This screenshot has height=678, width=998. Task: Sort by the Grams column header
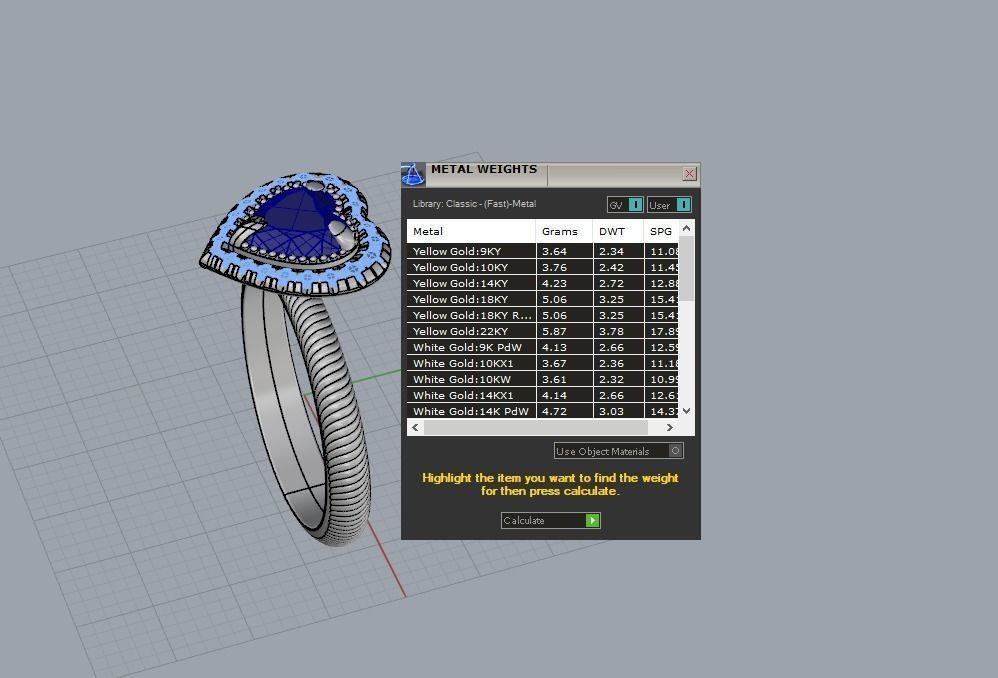coord(564,231)
